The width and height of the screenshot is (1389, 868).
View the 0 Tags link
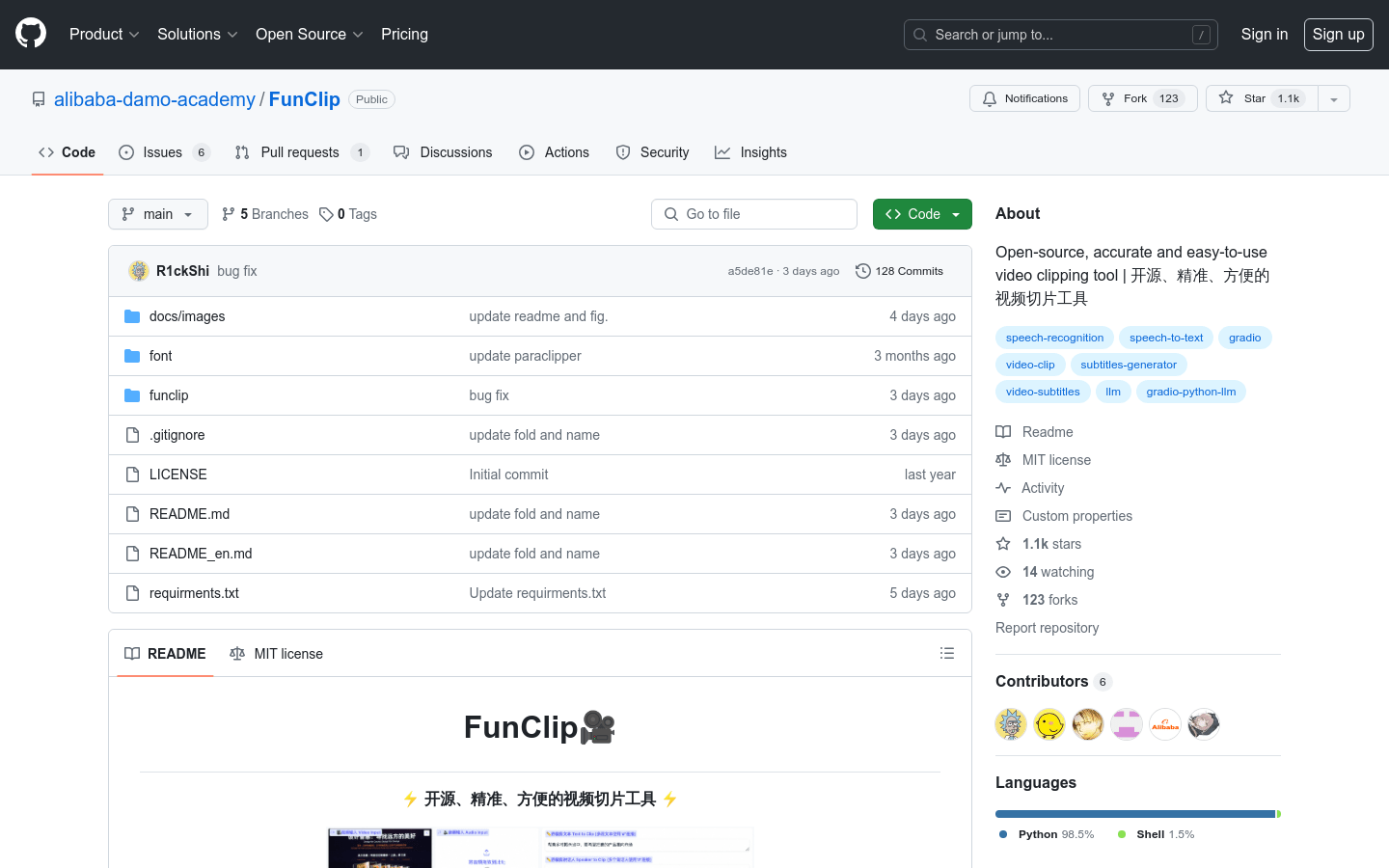348,214
